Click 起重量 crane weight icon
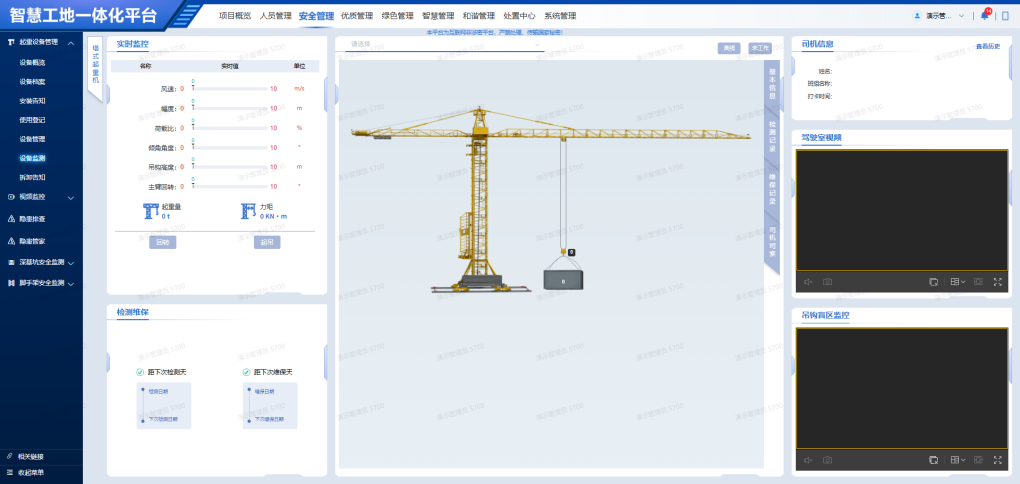This screenshot has height=484, width=1020. coord(151,211)
